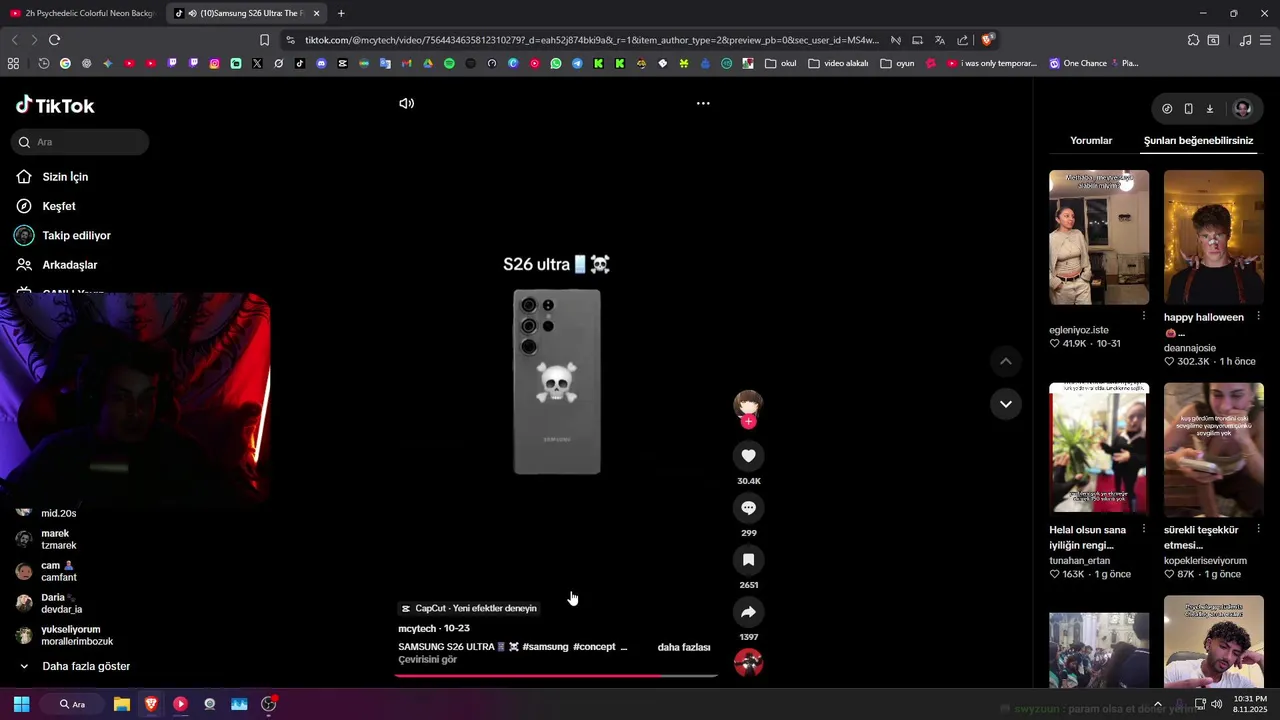Open the comments speech-bubble icon
Viewport: 1280px width, 720px height.
[748, 508]
